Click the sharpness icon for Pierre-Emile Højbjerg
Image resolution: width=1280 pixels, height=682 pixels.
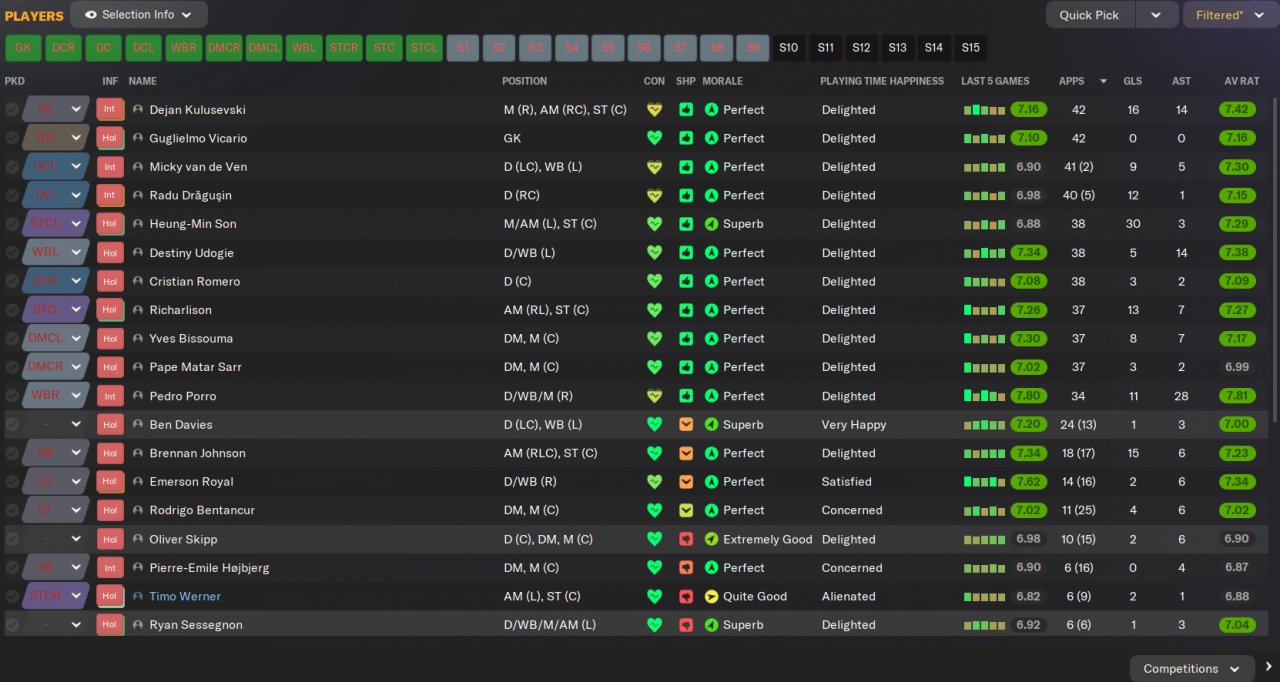coord(685,568)
